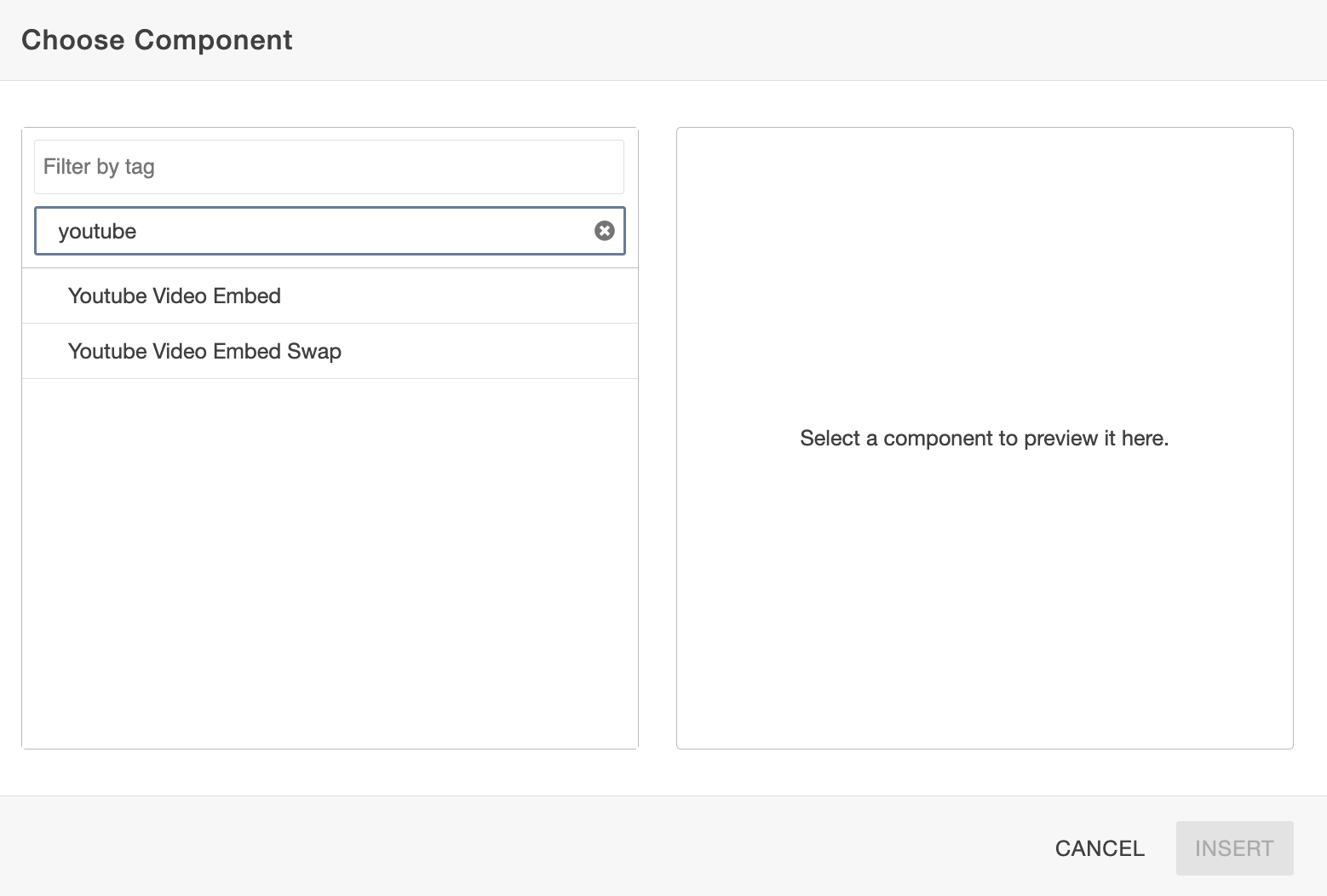Screen dimensions: 1327x896
Task: Clear the youtube search text
Action: [x=604, y=231]
